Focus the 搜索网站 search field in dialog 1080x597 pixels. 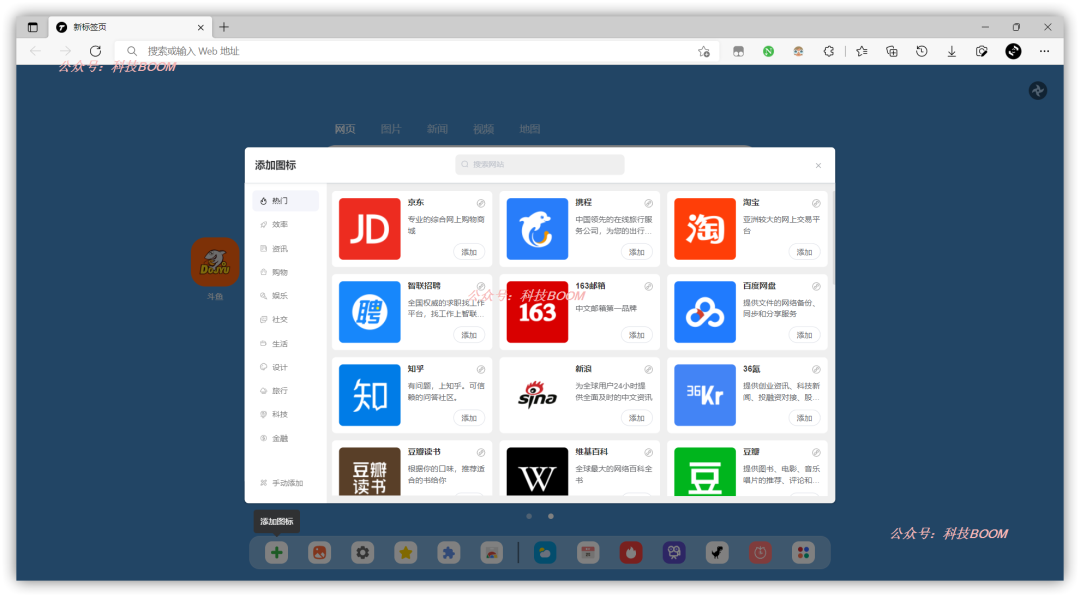(x=539, y=165)
